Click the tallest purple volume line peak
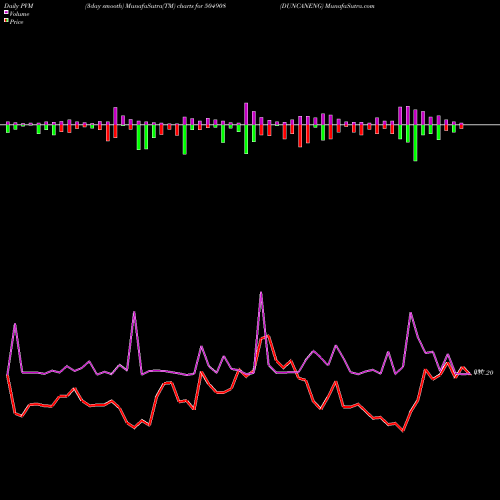 tap(261, 293)
